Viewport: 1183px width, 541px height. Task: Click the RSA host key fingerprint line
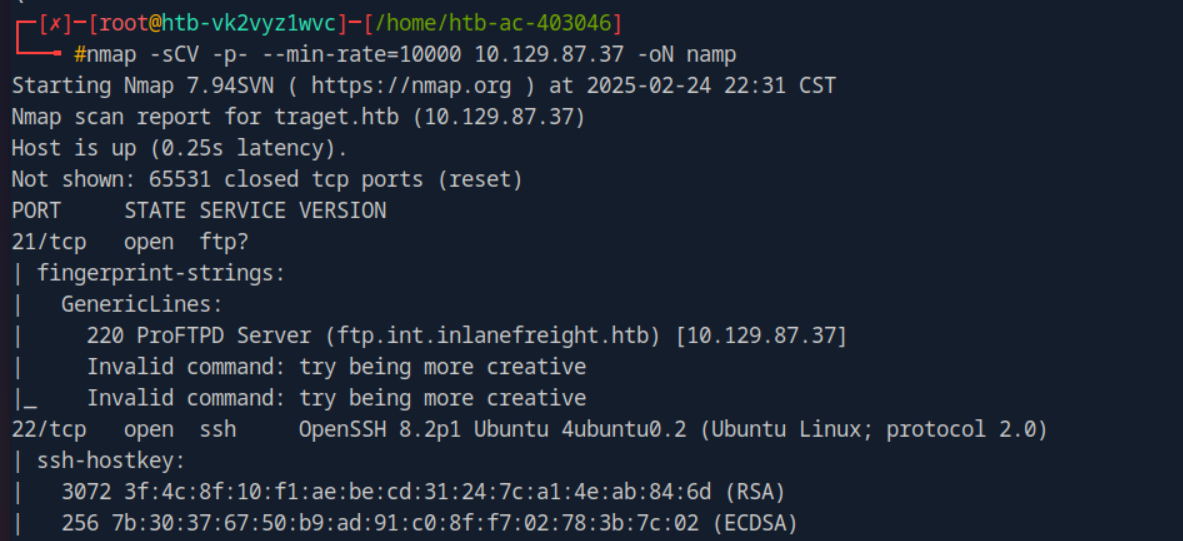(422, 491)
